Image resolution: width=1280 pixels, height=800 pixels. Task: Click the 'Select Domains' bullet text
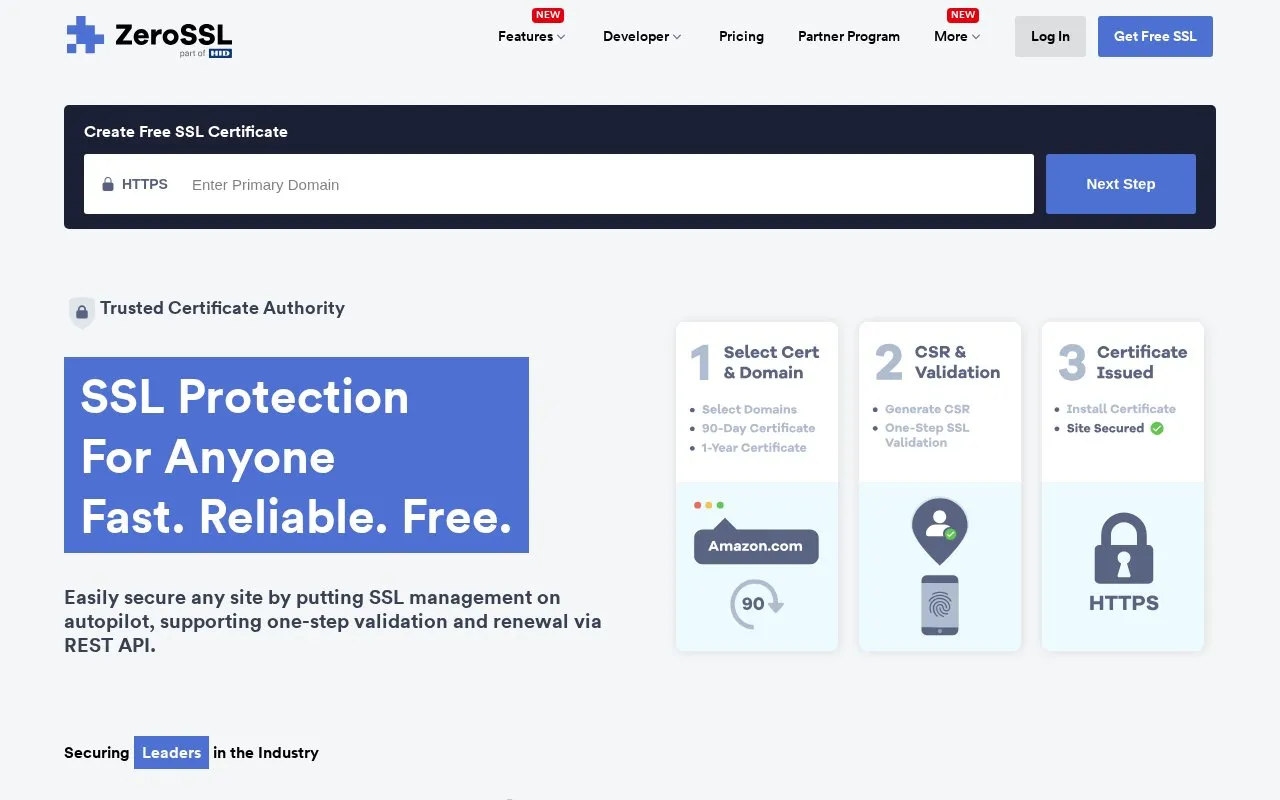(749, 409)
